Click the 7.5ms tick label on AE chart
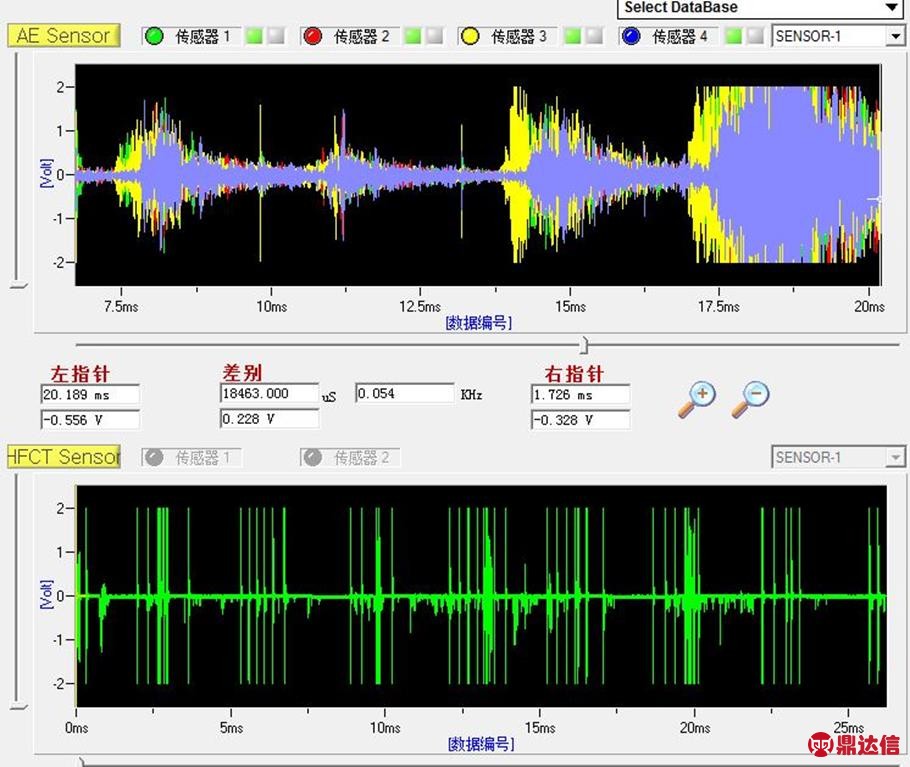910x767 pixels. coord(121,306)
